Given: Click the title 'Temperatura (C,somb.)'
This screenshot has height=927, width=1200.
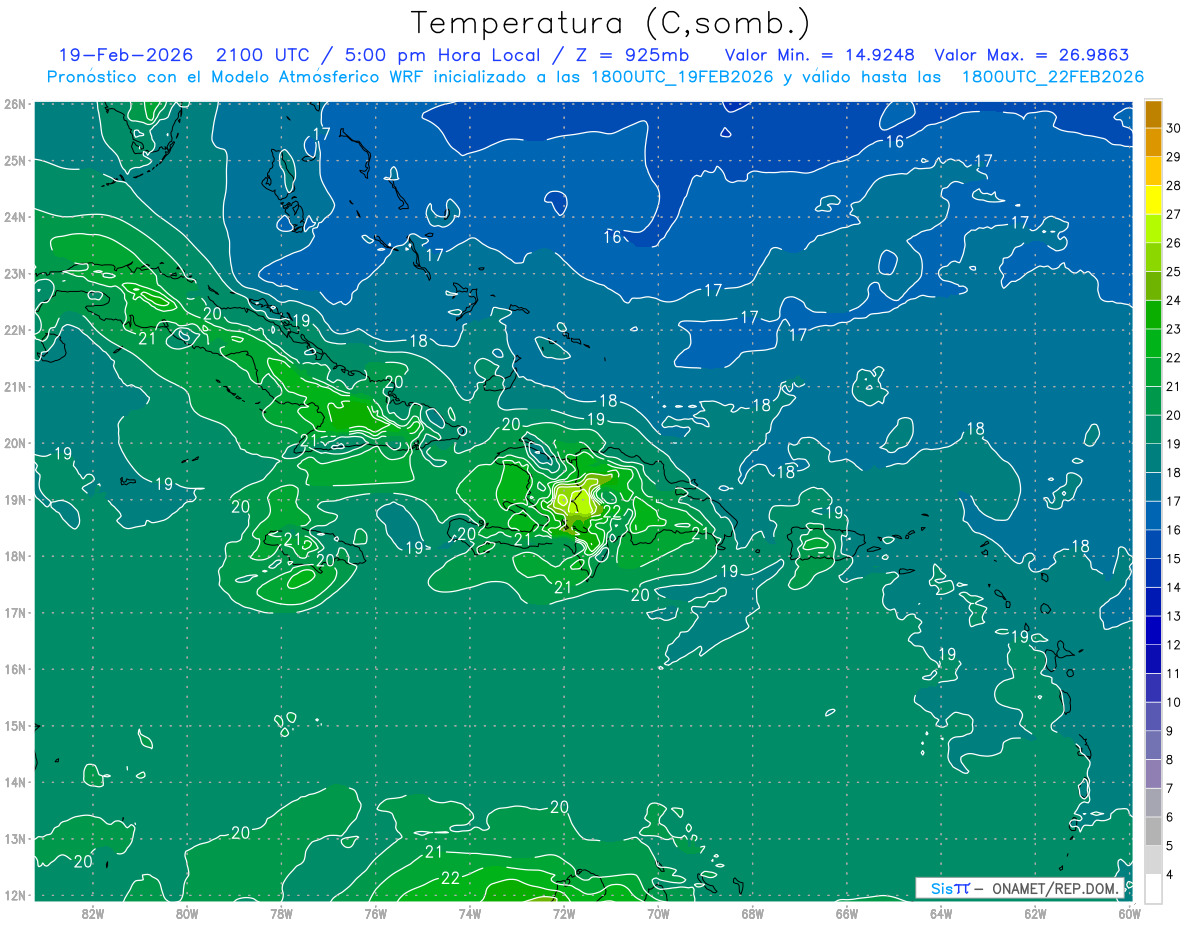Looking at the screenshot, I should point(610,23).
